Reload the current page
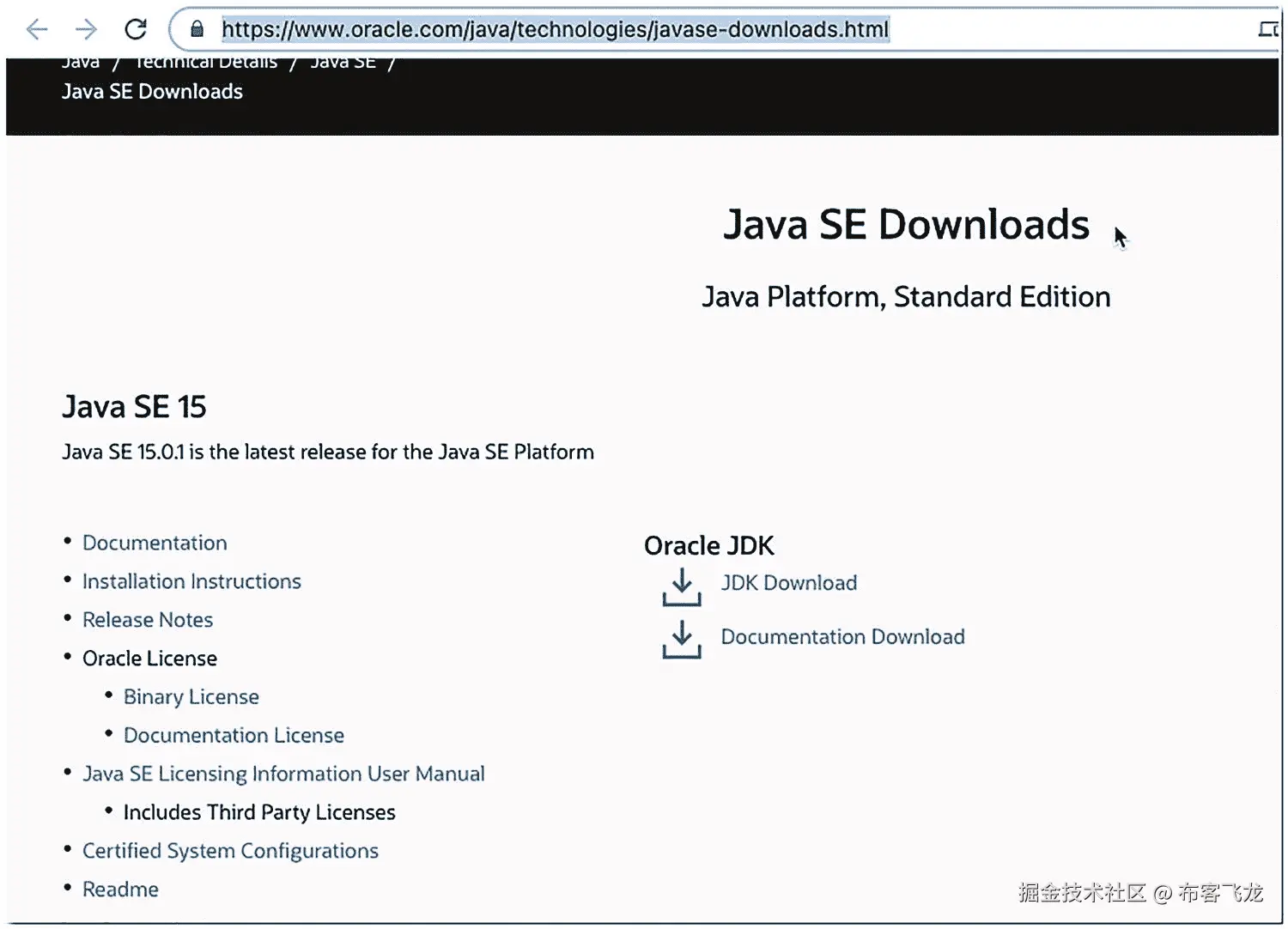Viewport: 1288px width, 929px height. 136,30
